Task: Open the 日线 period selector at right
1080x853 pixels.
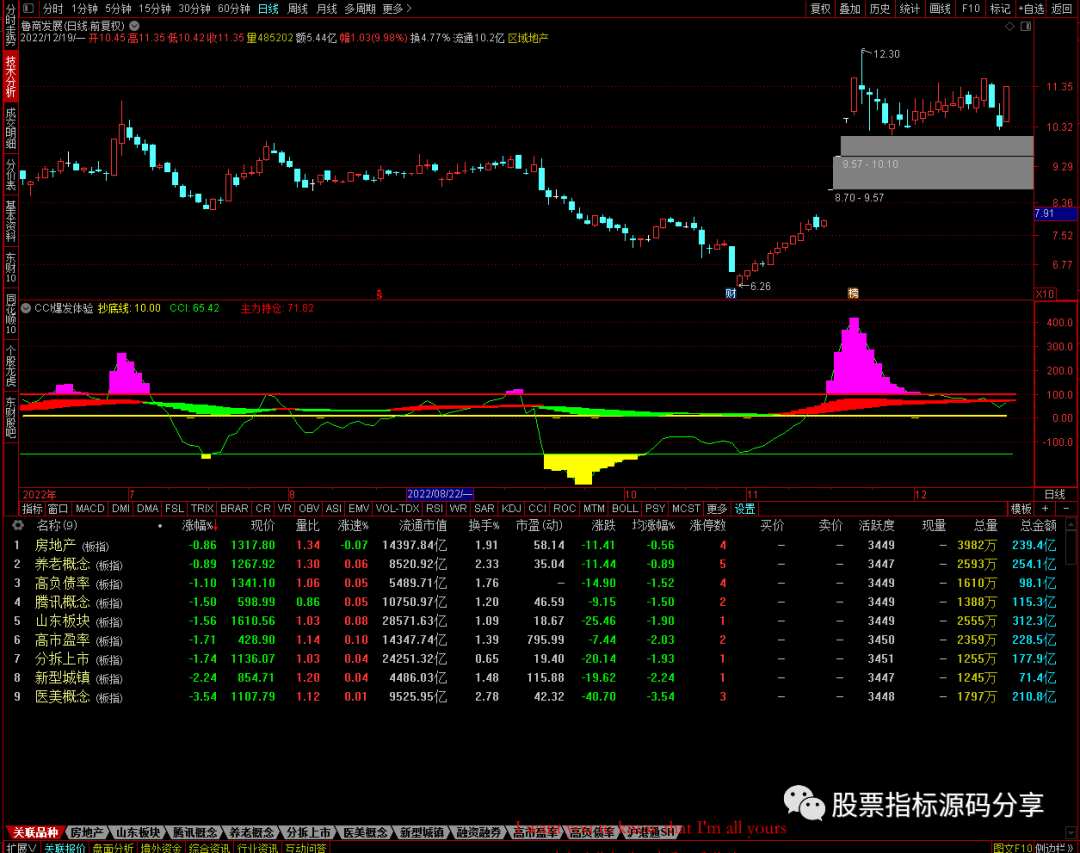Action: click(1055, 494)
